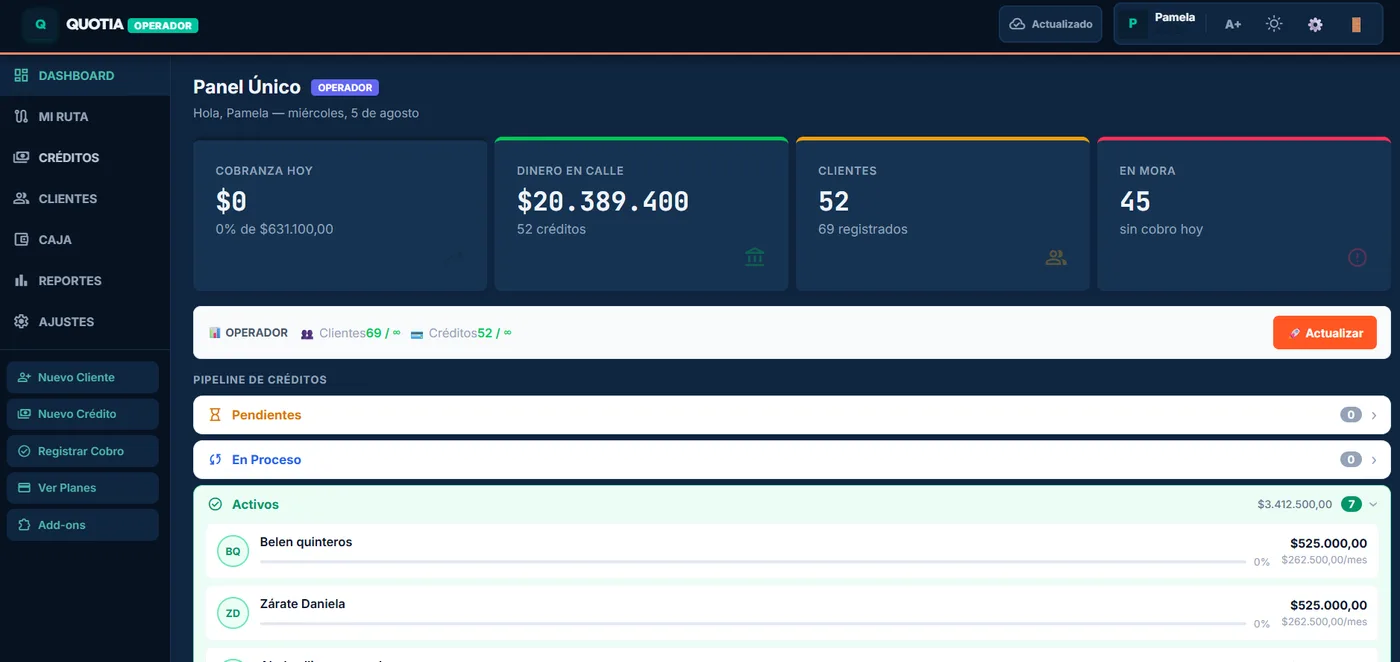Click the text sin cobro hoy
The width and height of the screenshot is (1400, 662).
coord(1161,229)
